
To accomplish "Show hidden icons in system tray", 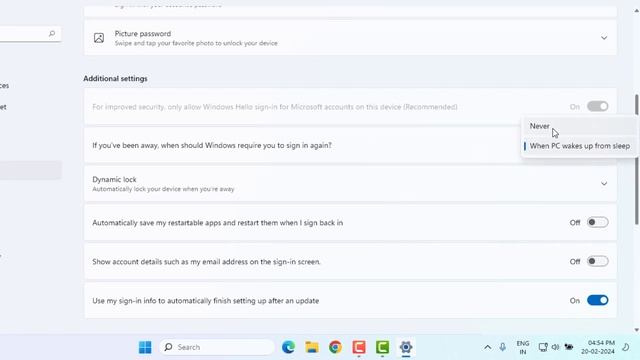I will tap(487, 347).
